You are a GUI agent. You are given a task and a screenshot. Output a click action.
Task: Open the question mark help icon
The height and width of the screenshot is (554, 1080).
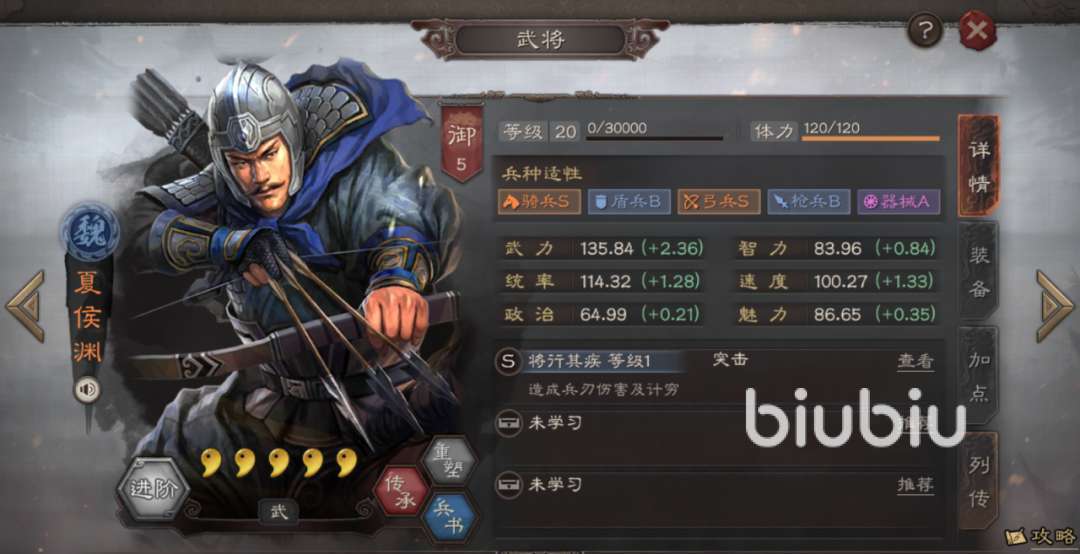click(x=924, y=31)
